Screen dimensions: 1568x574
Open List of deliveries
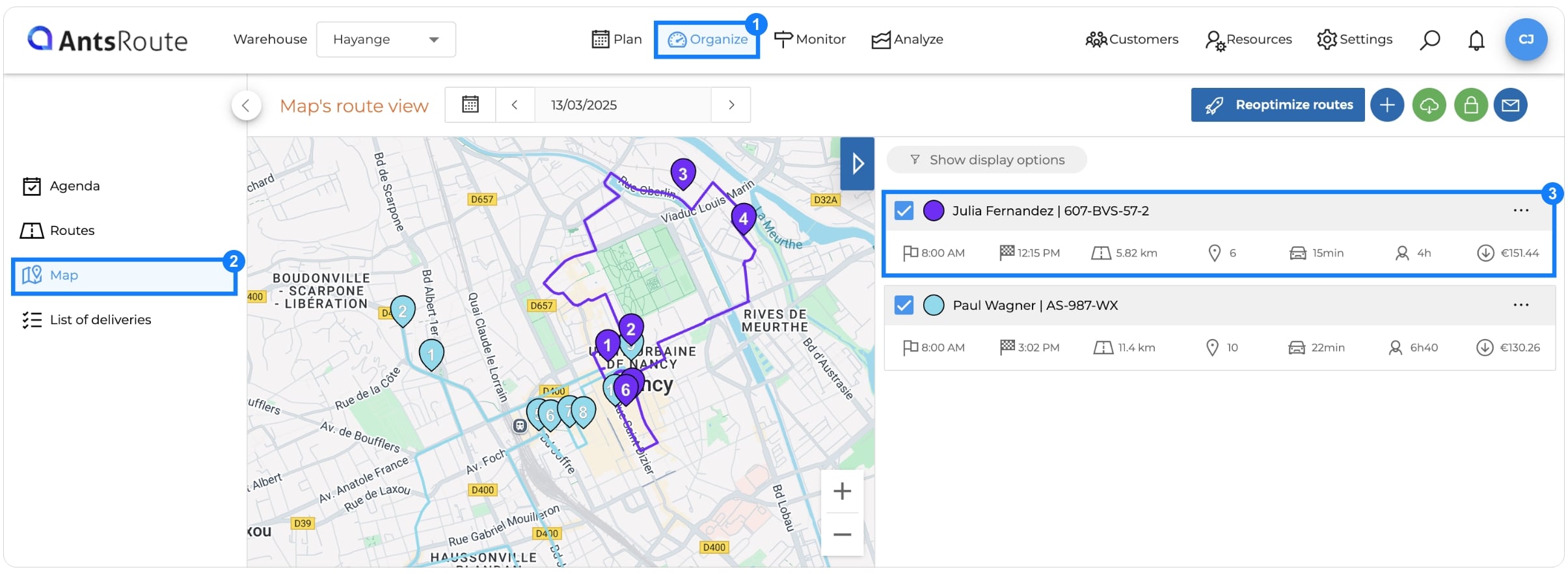pos(87,320)
